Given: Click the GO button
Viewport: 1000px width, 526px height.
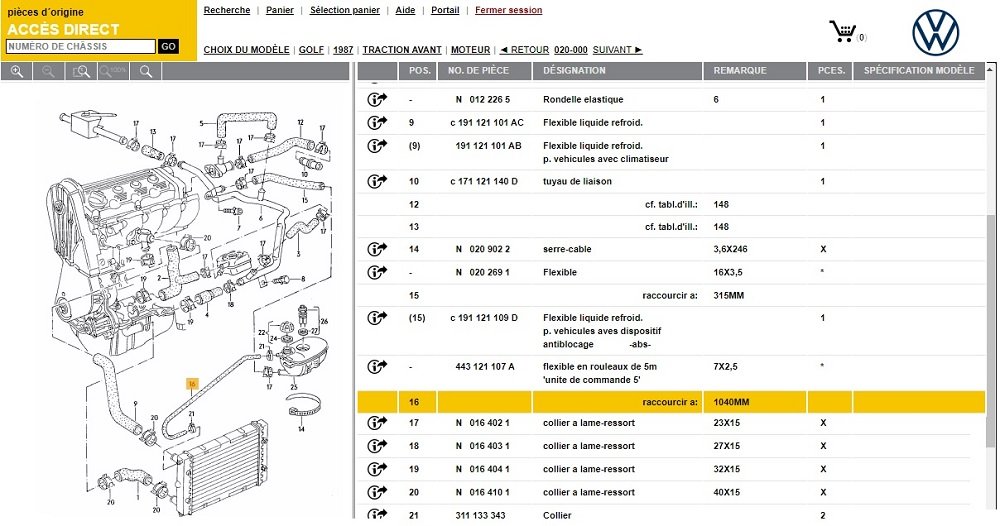Looking at the screenshot, I should pyautogui.click(x=168, y=47).
